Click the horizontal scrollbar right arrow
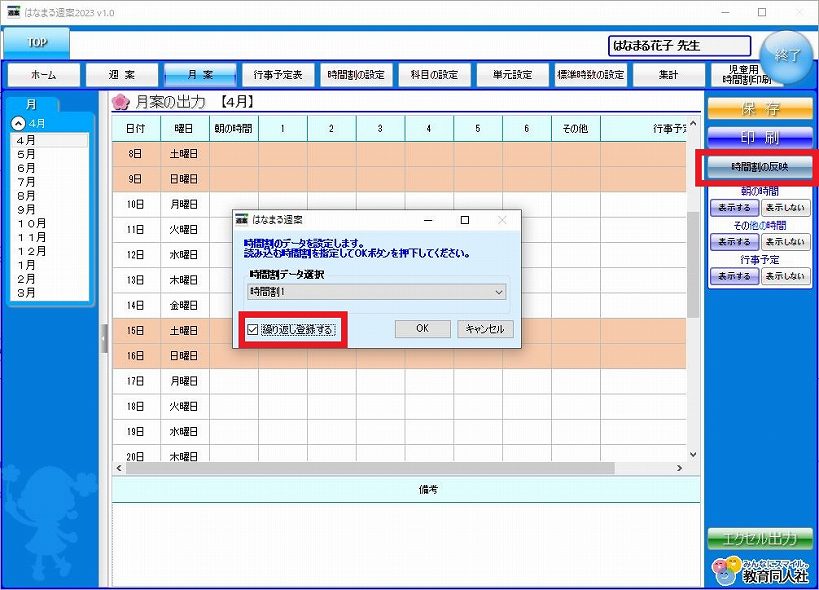Image resolution: width=819 pixels, height=590 pixels. pos(680,468)
